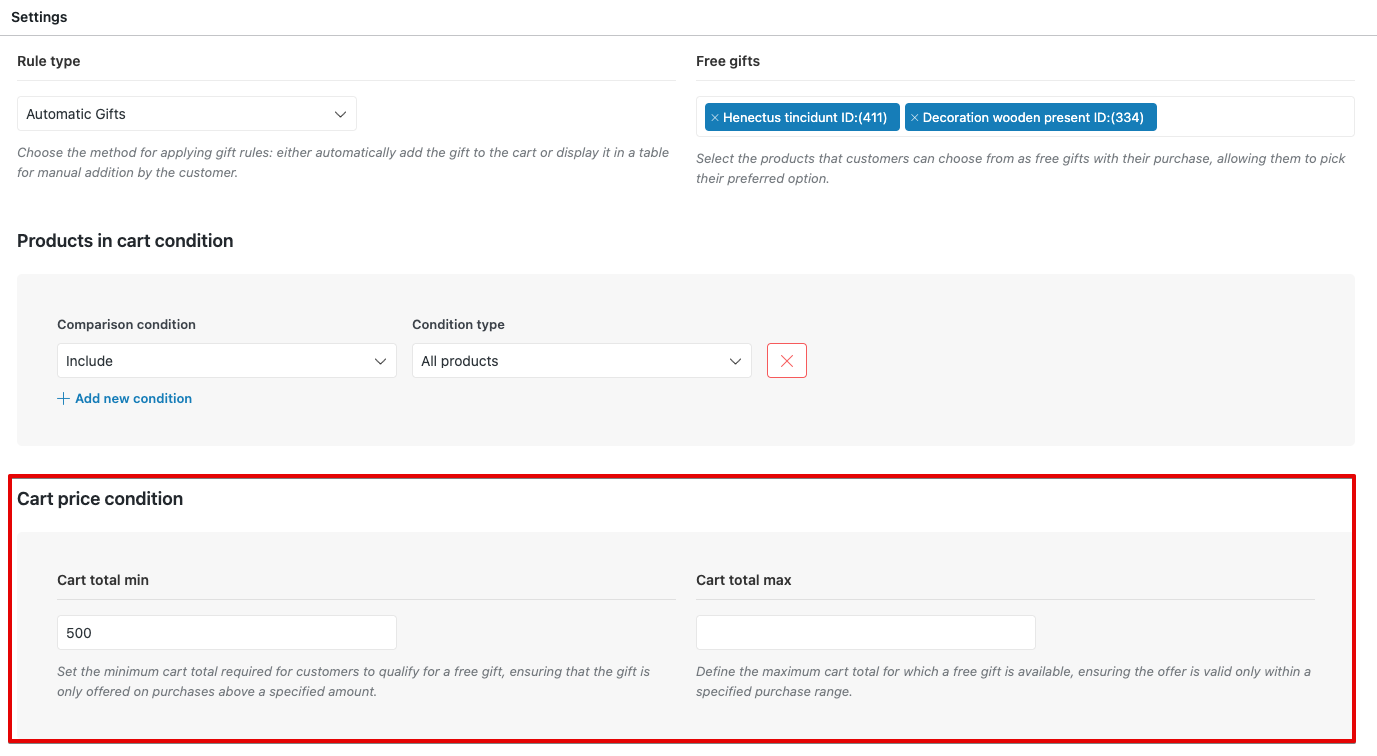The image size is (1377, 756).
Task: Click the Products in cart condition heading
Action: (125, 241)
